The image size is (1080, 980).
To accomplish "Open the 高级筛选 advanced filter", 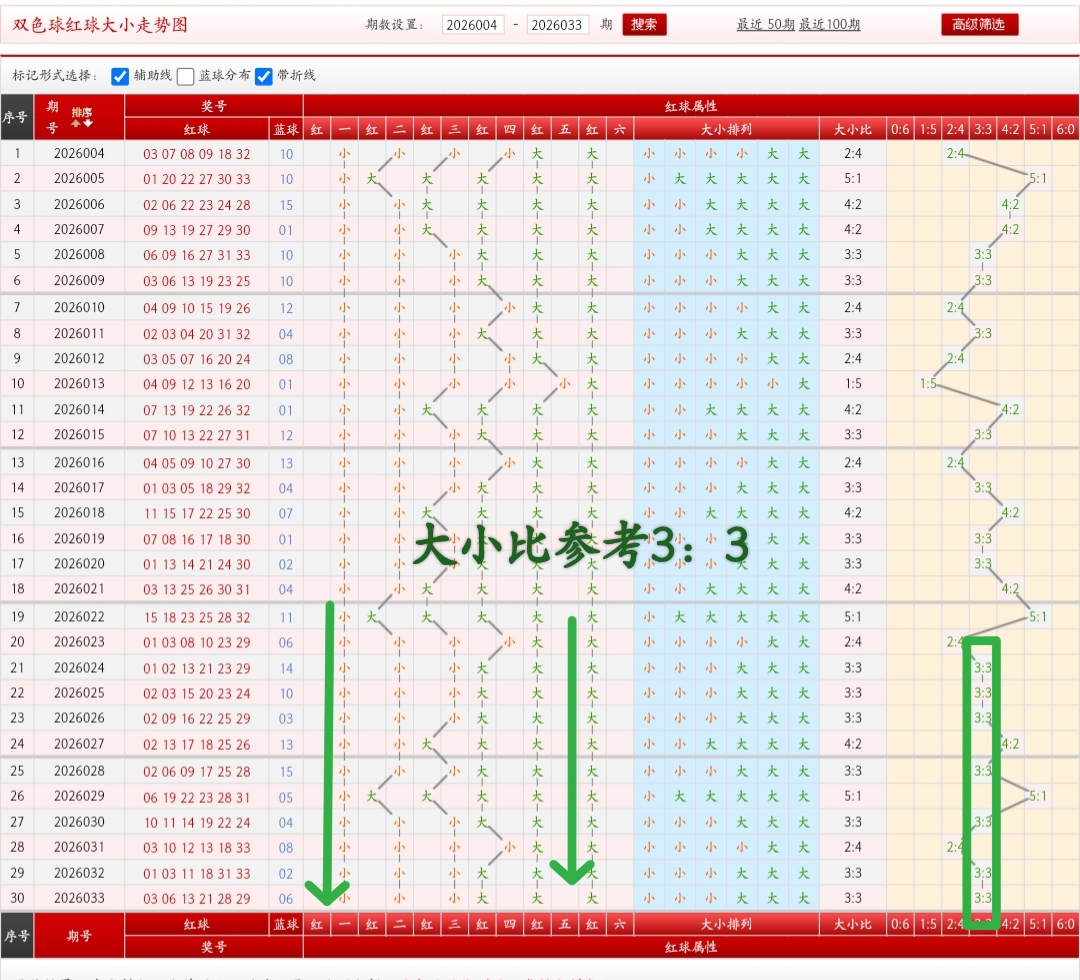I will [979, 25].
